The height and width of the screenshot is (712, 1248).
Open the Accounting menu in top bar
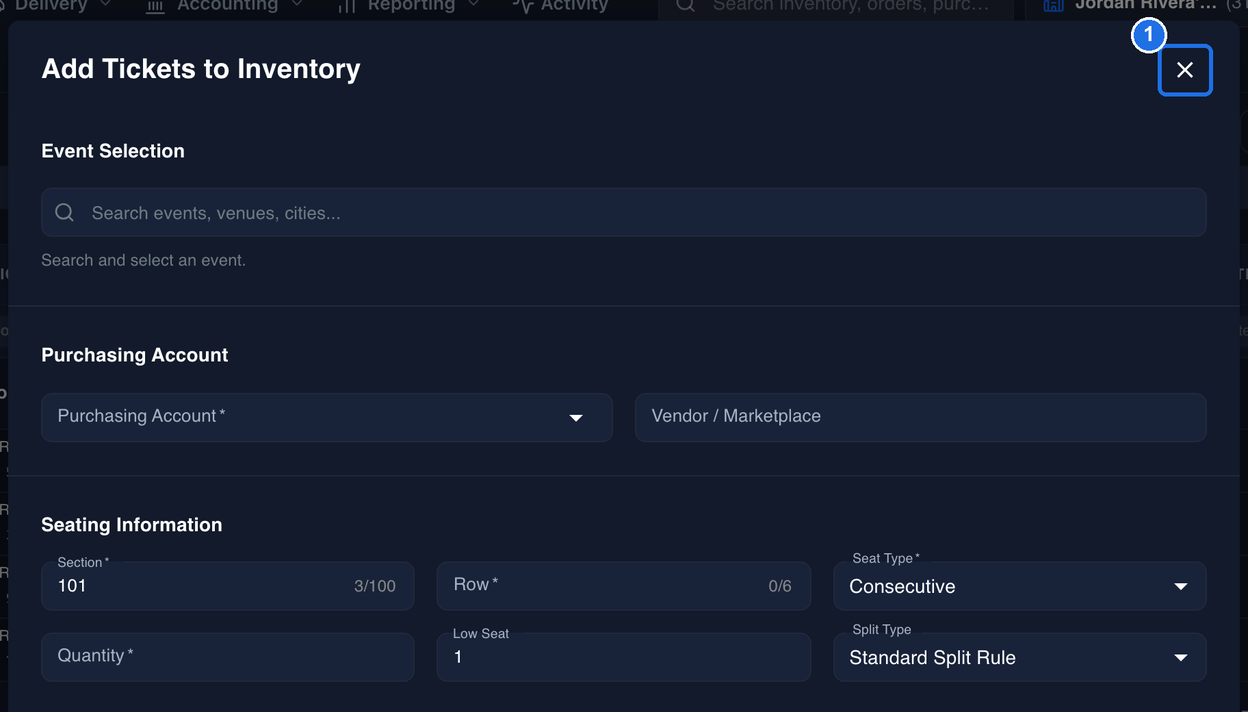pos(225,6)
